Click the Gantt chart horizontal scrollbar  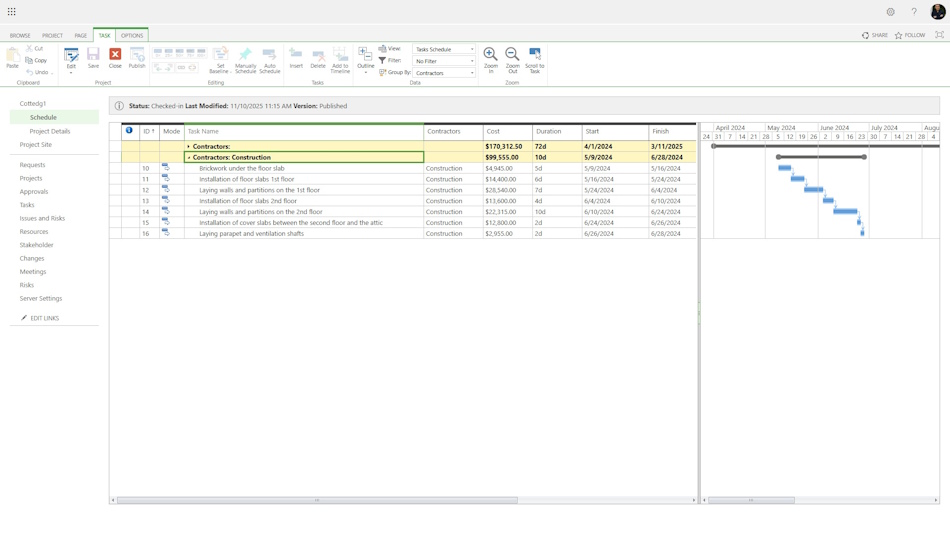tap(751, 500)
